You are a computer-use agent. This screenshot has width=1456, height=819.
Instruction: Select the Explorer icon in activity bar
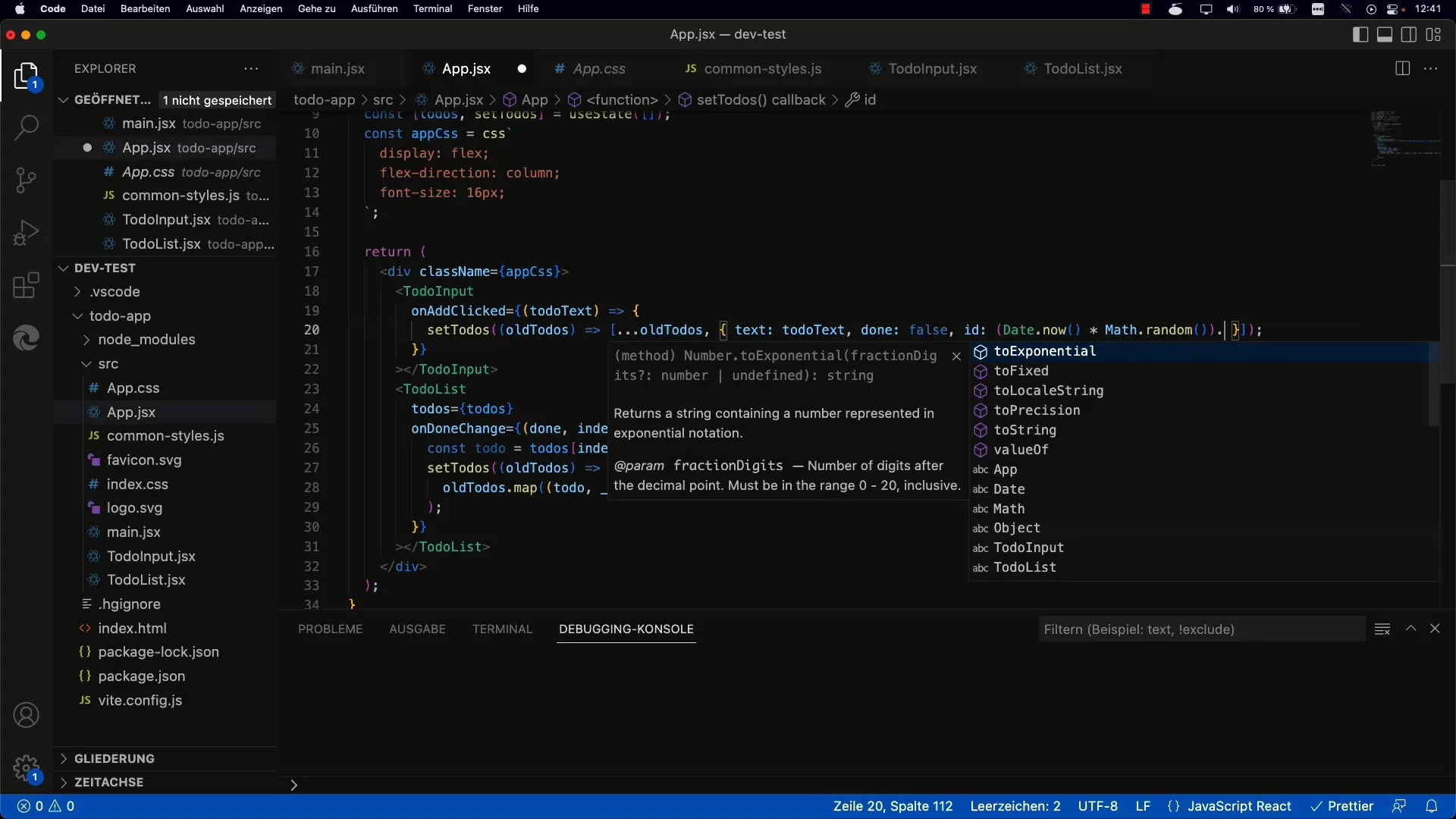pos(27,75)
